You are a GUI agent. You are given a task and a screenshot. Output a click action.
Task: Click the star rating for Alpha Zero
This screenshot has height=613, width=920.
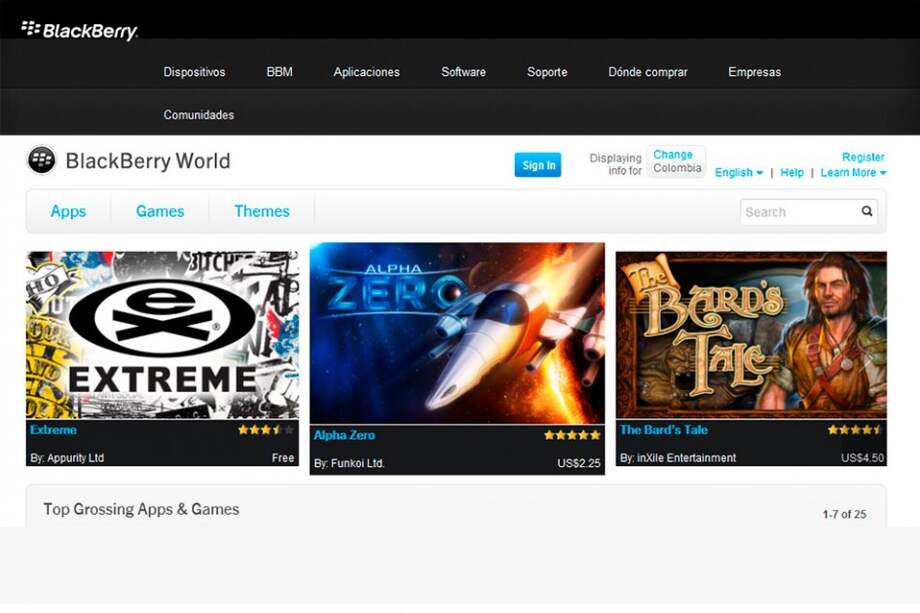pos(571,435)
